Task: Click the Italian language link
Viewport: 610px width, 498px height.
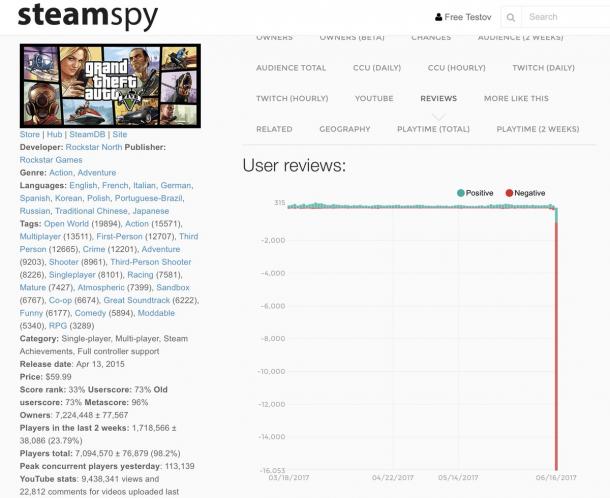Action: pyautogui.click(x=144, y=186)
